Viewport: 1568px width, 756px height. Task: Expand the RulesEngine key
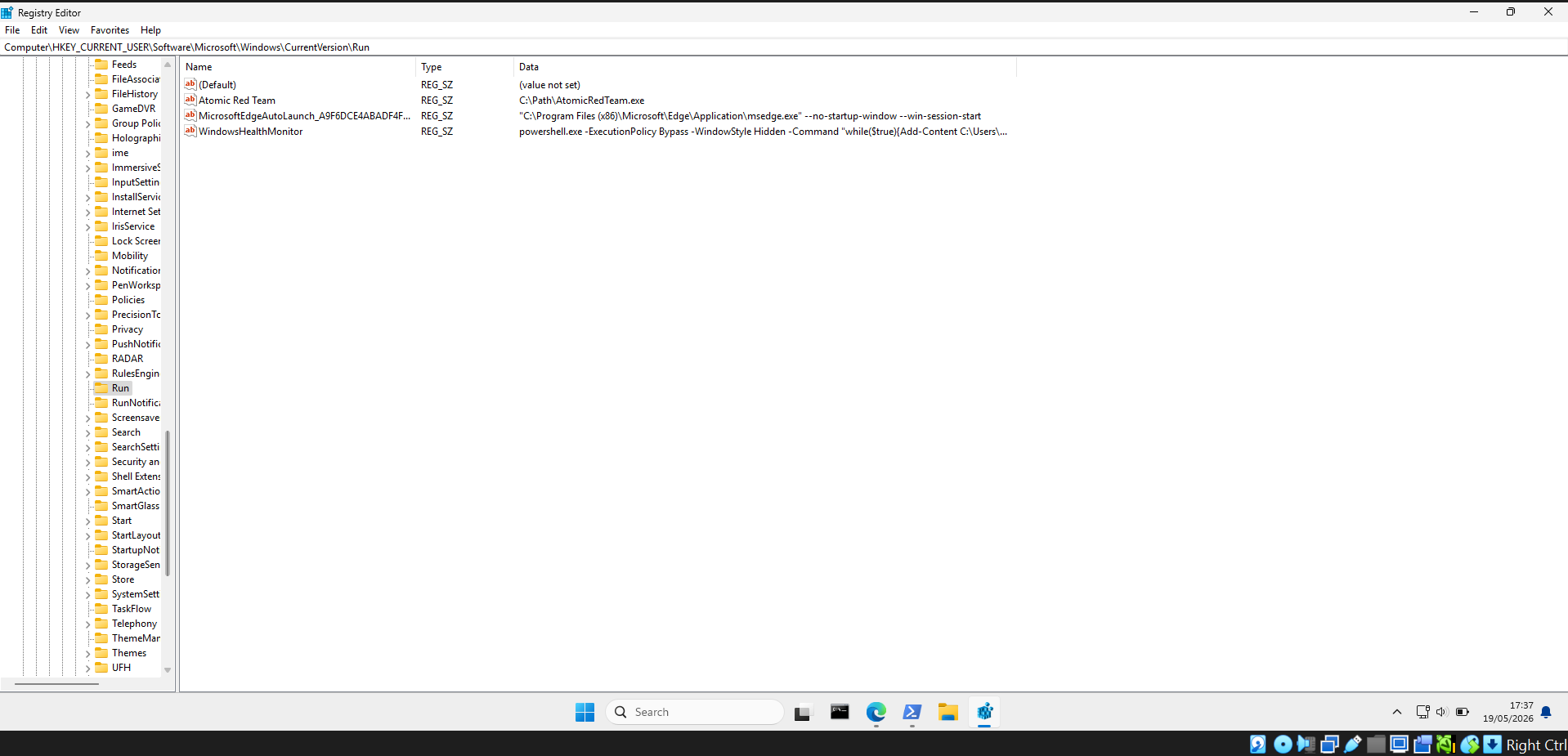[88, 374]
